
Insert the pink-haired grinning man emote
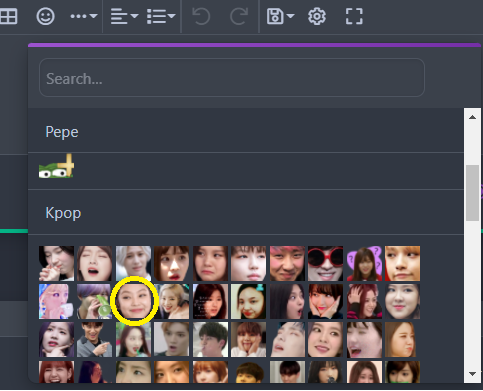point(287,263)
